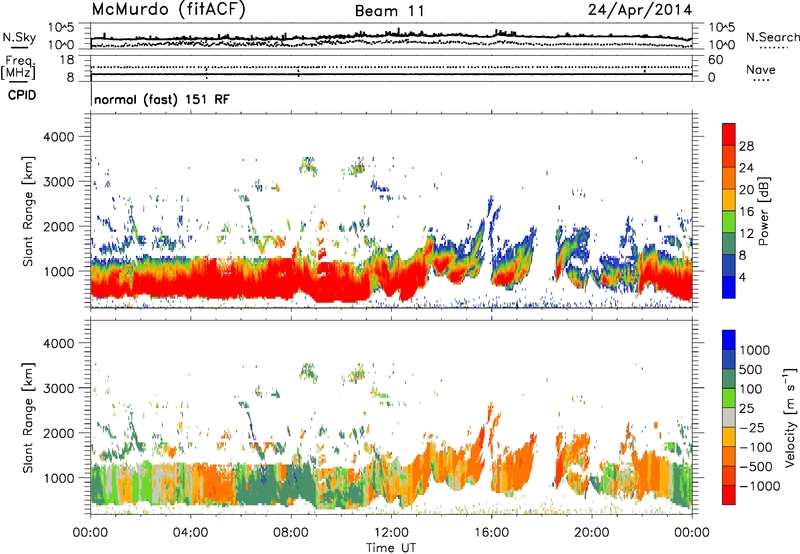Click '500' on the Velocity color bar
The height and width of the screenshot is (554, 800).
751,370
